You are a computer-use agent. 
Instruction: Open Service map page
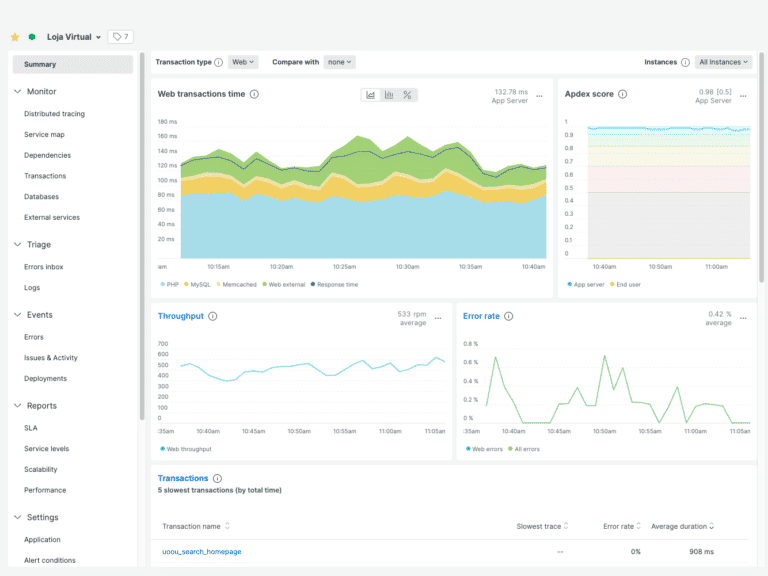click(44, 135)
